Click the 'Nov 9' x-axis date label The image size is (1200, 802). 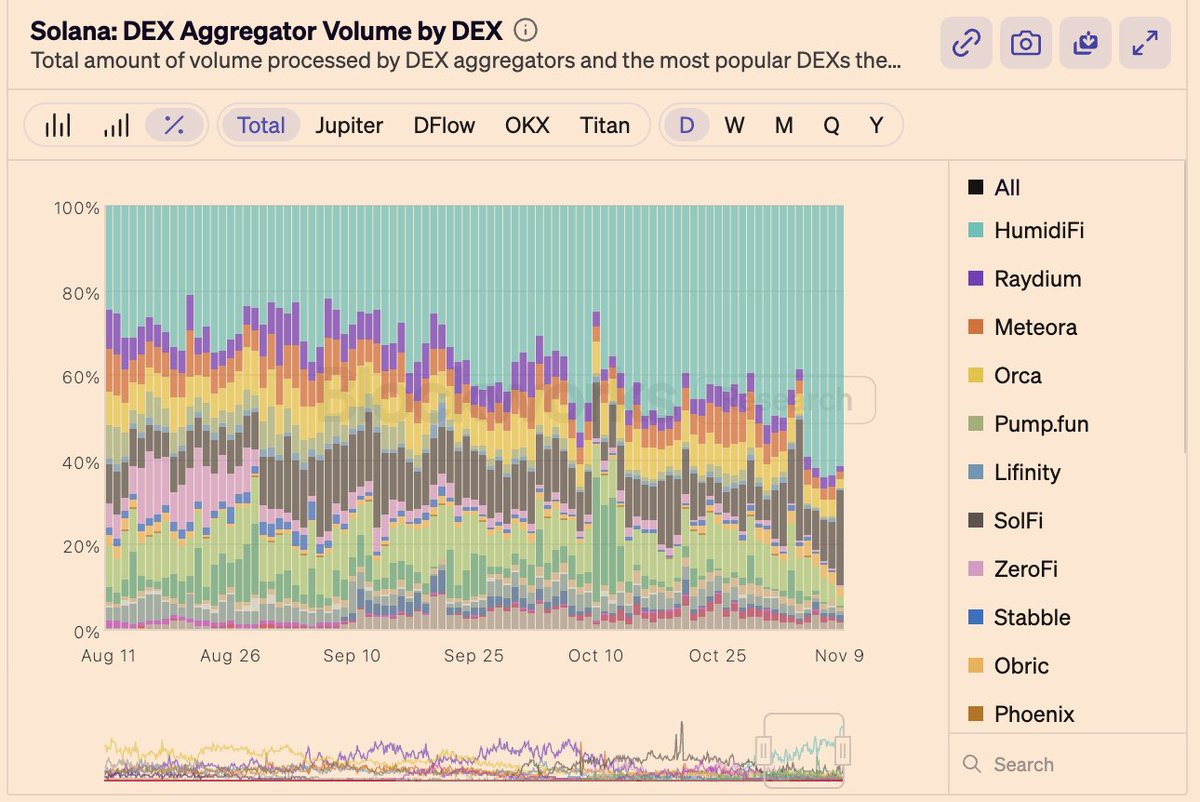[x=838, y=656]
